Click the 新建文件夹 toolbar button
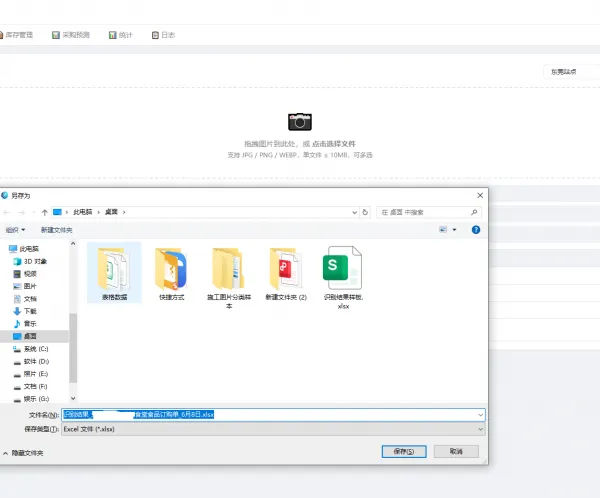Image resolution: width=600 pixels, height=498 pixels. click(57, 230)
